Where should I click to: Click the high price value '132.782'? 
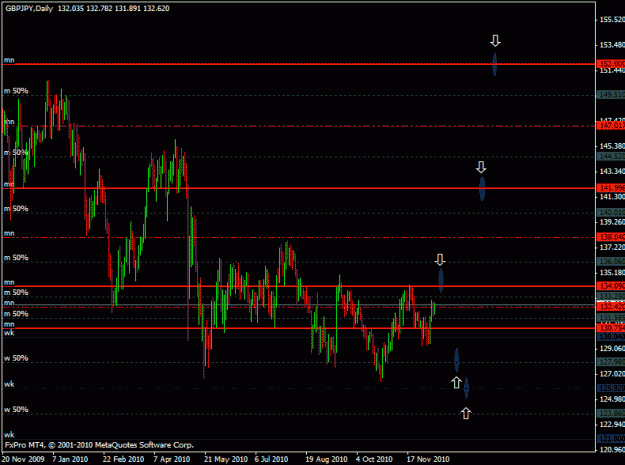99,8
